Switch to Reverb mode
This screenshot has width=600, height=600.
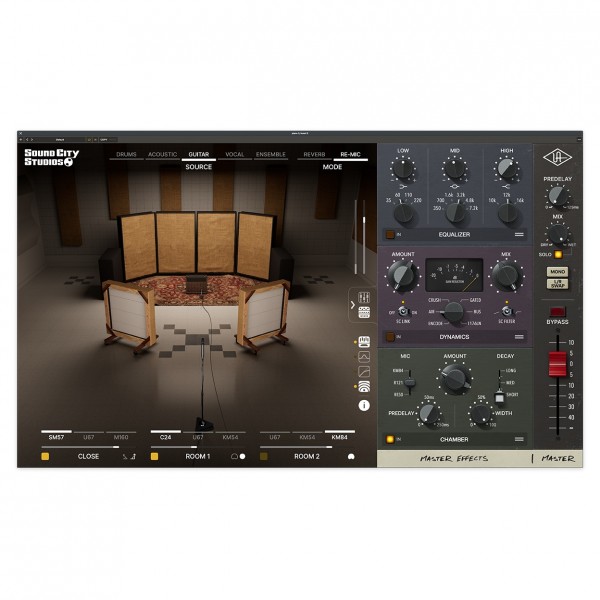click(x=314, y=155)
